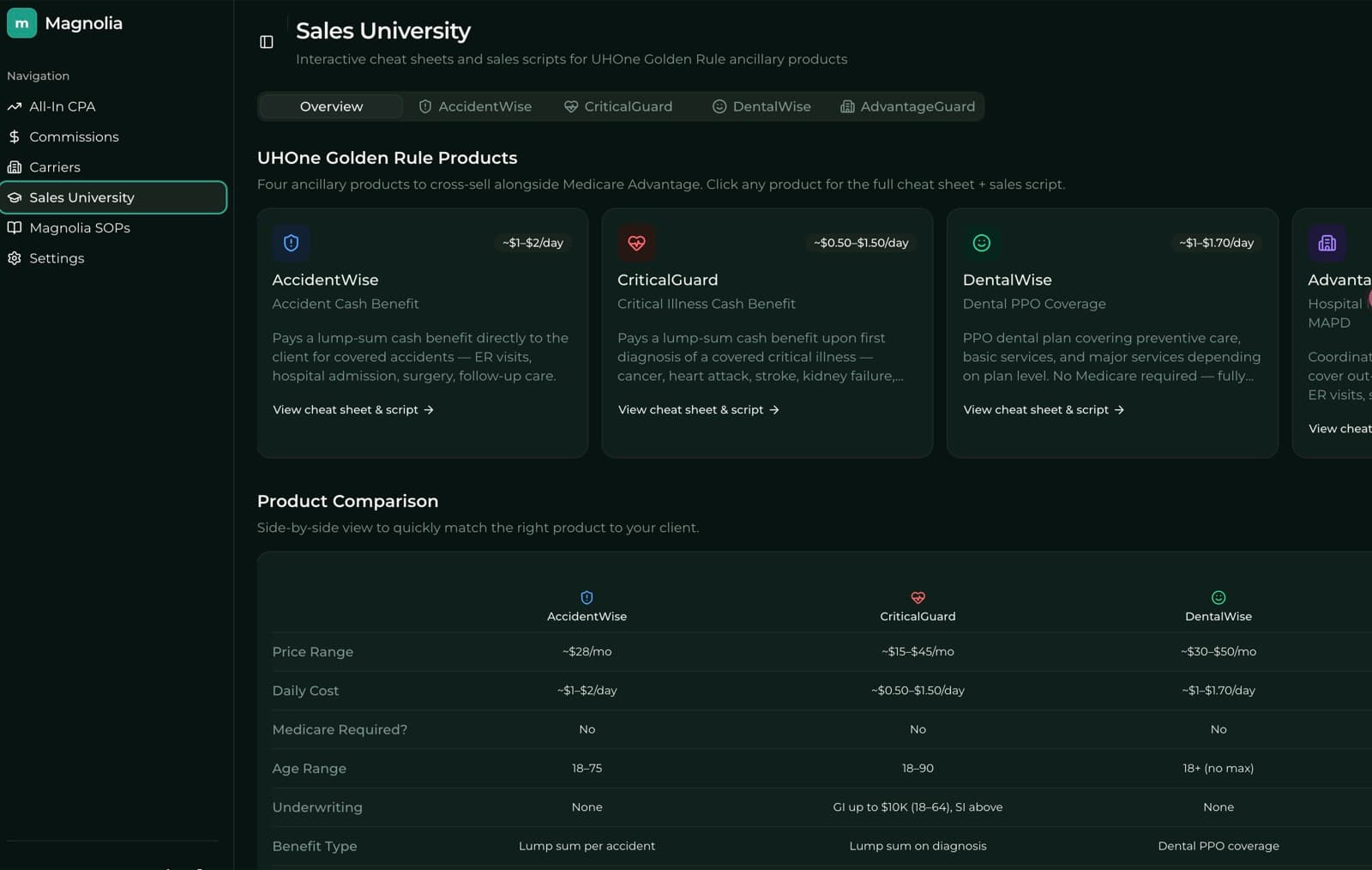Click the Magnolia SOPs book icon
This screenshot has width=1372, height=870.
[x=15, y=227]
